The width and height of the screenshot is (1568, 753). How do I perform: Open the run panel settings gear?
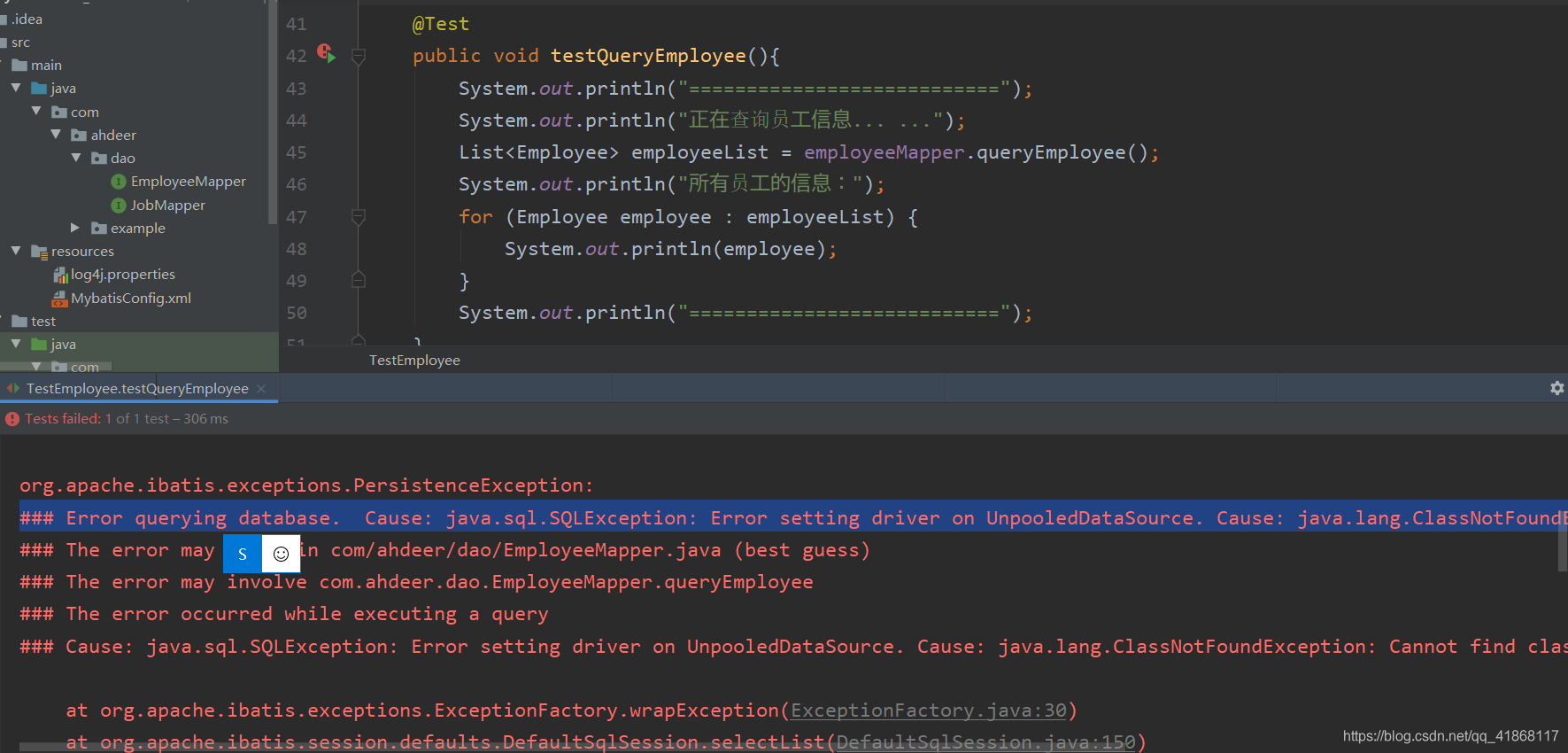[x=1556, y=388]
